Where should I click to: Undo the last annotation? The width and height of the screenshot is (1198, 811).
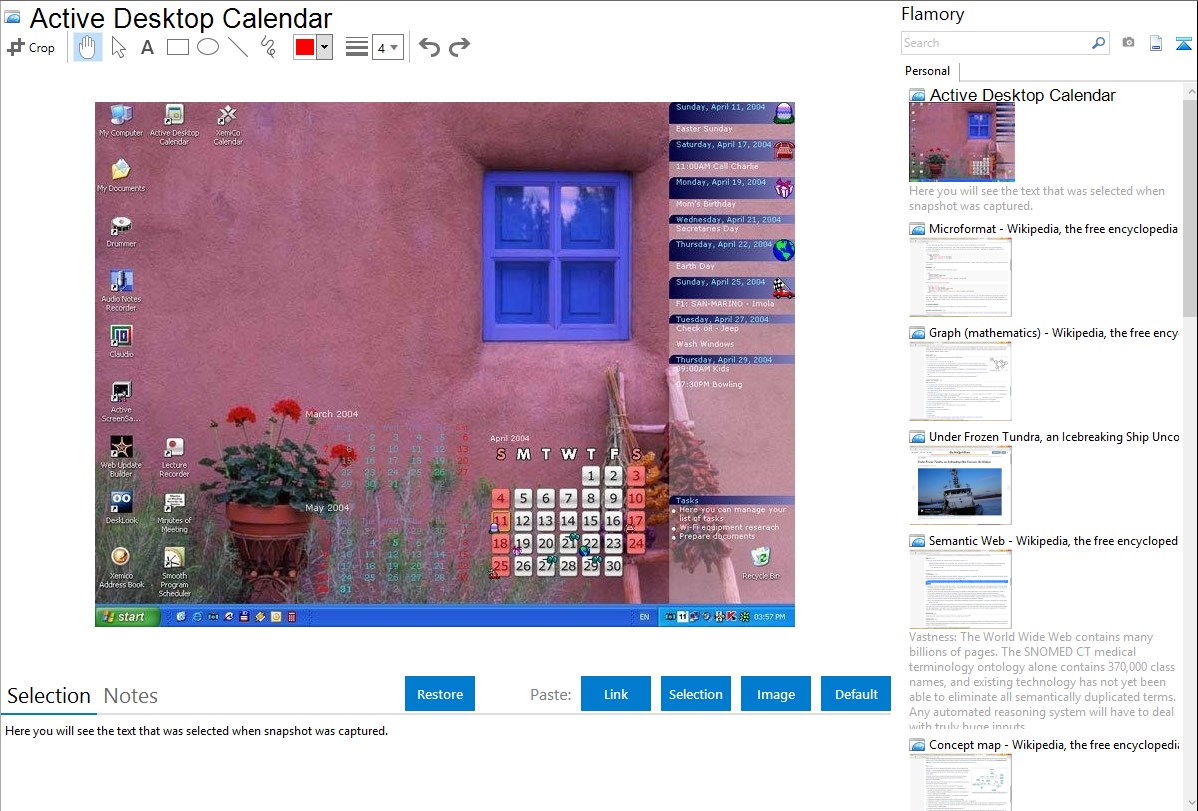[x=429, y=47]
